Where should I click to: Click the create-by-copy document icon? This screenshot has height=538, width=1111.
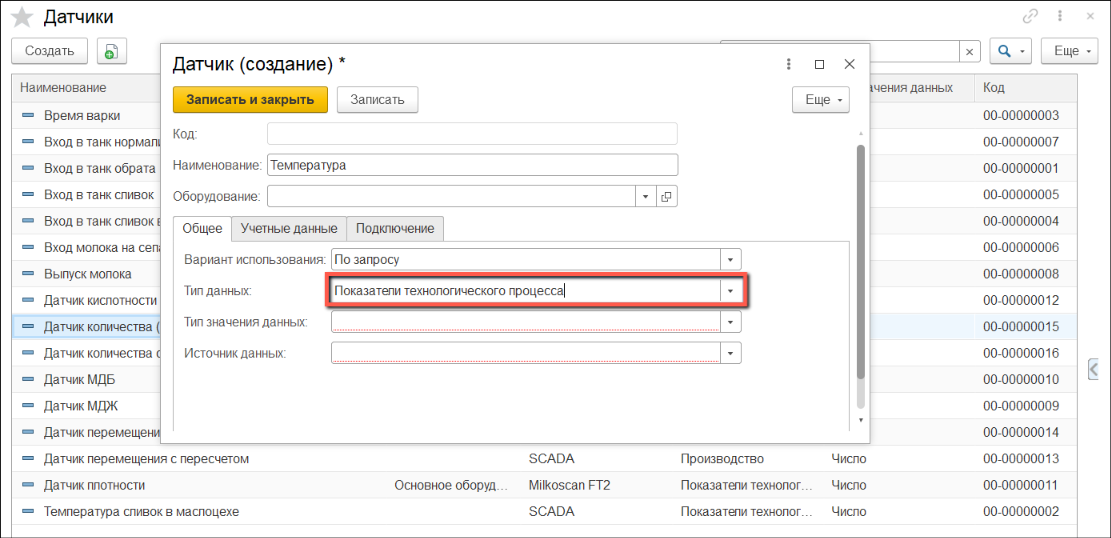(110, 51)
